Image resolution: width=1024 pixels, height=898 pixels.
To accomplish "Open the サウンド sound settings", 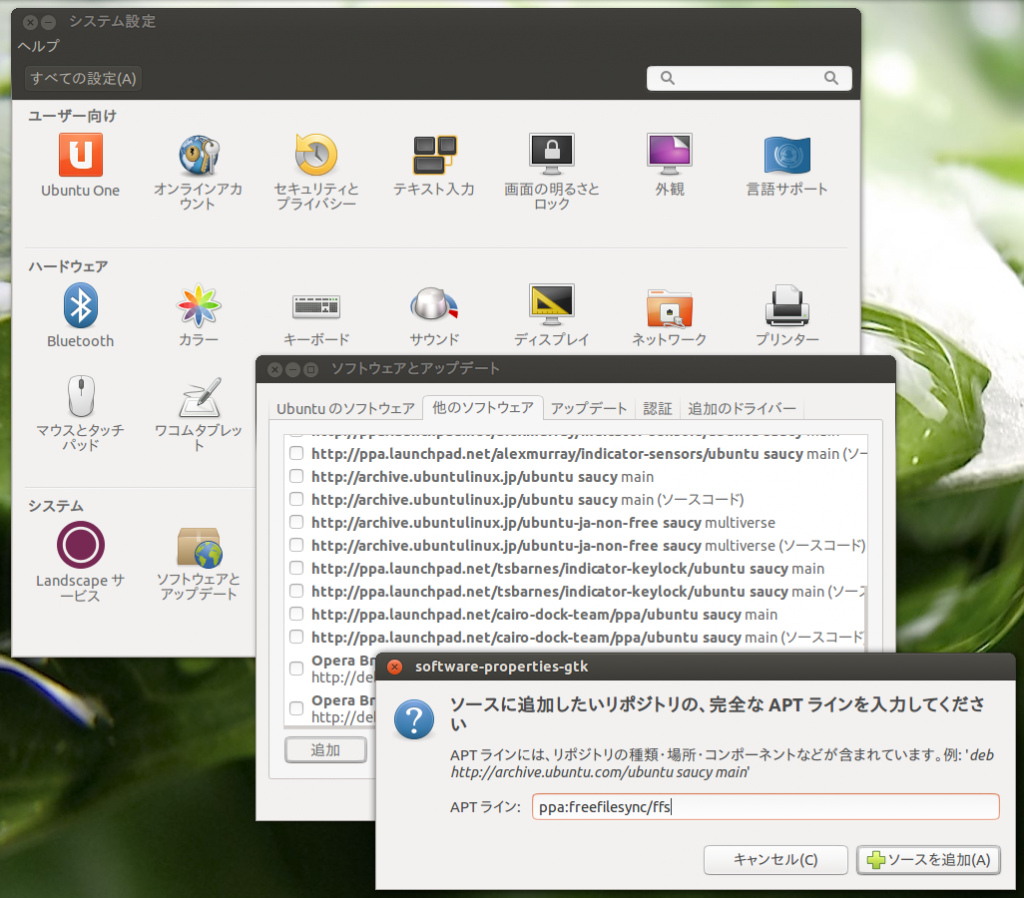I will click(x=434, y=315).
